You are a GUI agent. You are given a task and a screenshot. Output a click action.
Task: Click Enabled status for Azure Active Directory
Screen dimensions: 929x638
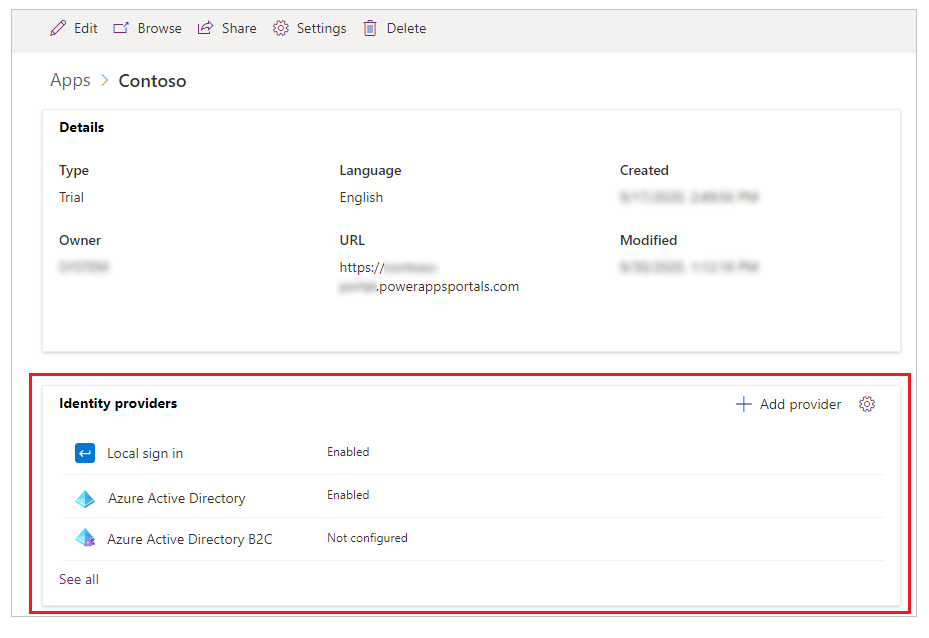coord(348,495)
